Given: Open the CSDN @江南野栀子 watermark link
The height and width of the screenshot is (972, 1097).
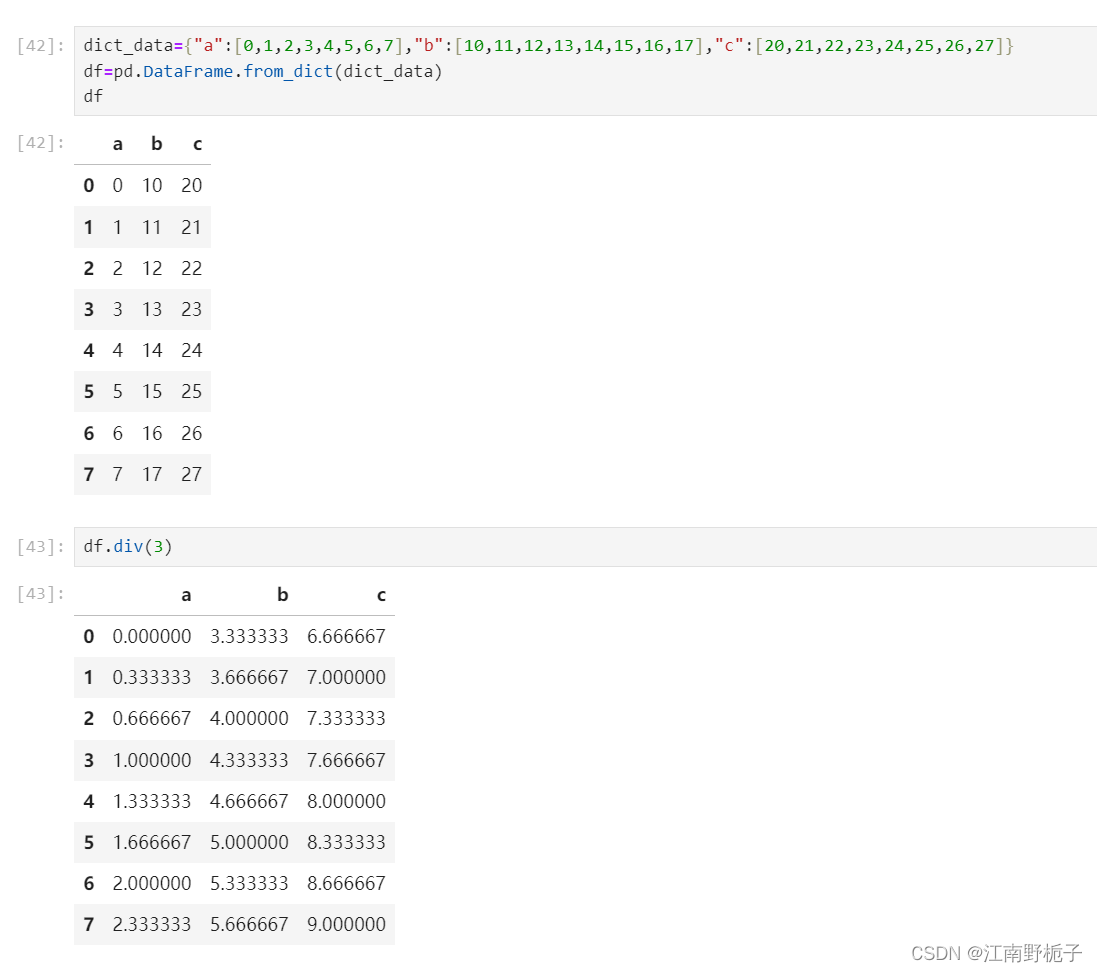Looking at the screenshot, I should pos(1000,953).
